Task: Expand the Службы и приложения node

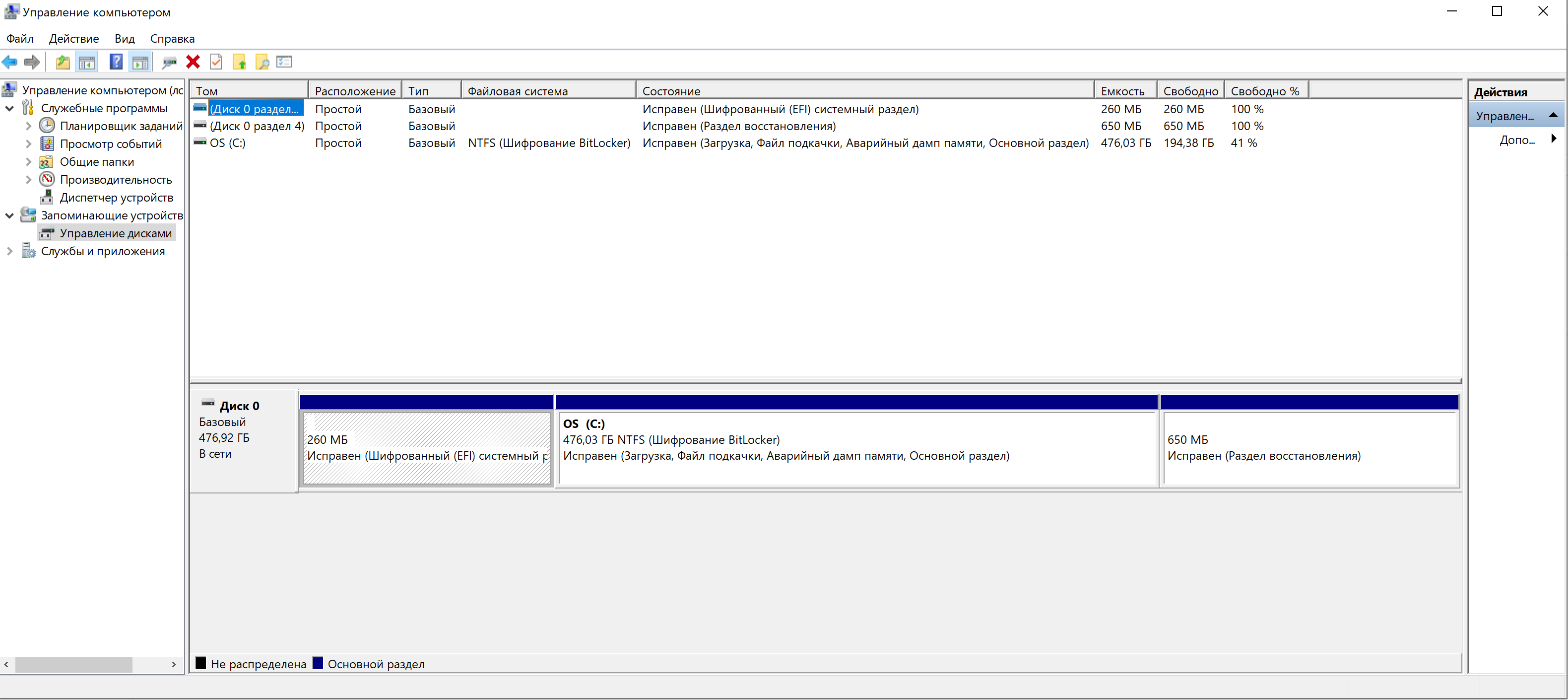Action: tap(10, 251)
